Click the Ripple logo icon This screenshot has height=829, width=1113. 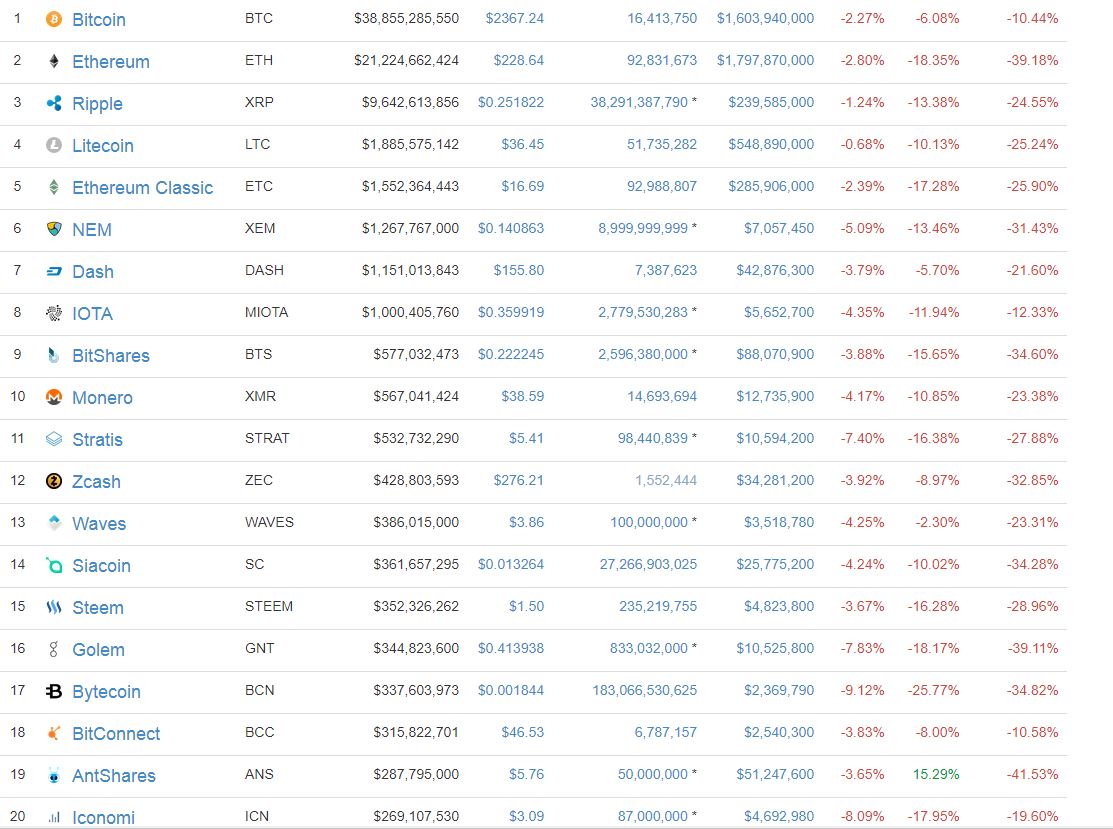pyautogui.click(x=54, y=103)
